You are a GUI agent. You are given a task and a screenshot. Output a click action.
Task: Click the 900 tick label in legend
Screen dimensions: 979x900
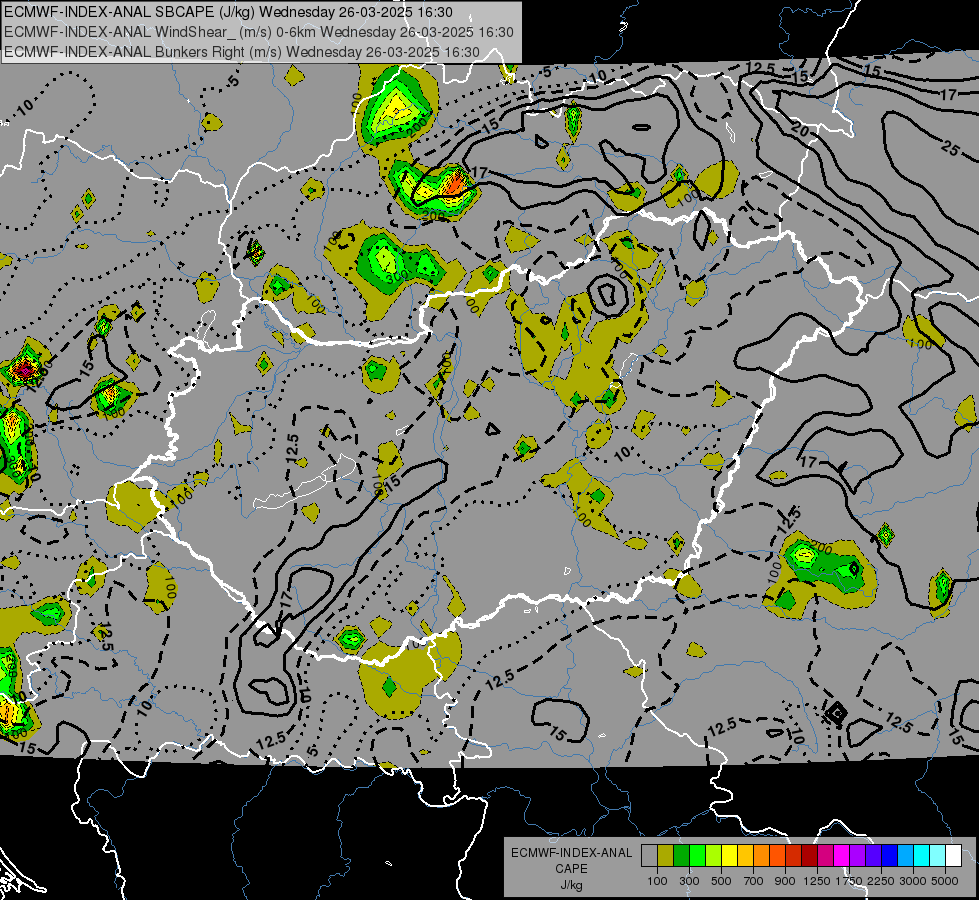click(x=785, y=881)
